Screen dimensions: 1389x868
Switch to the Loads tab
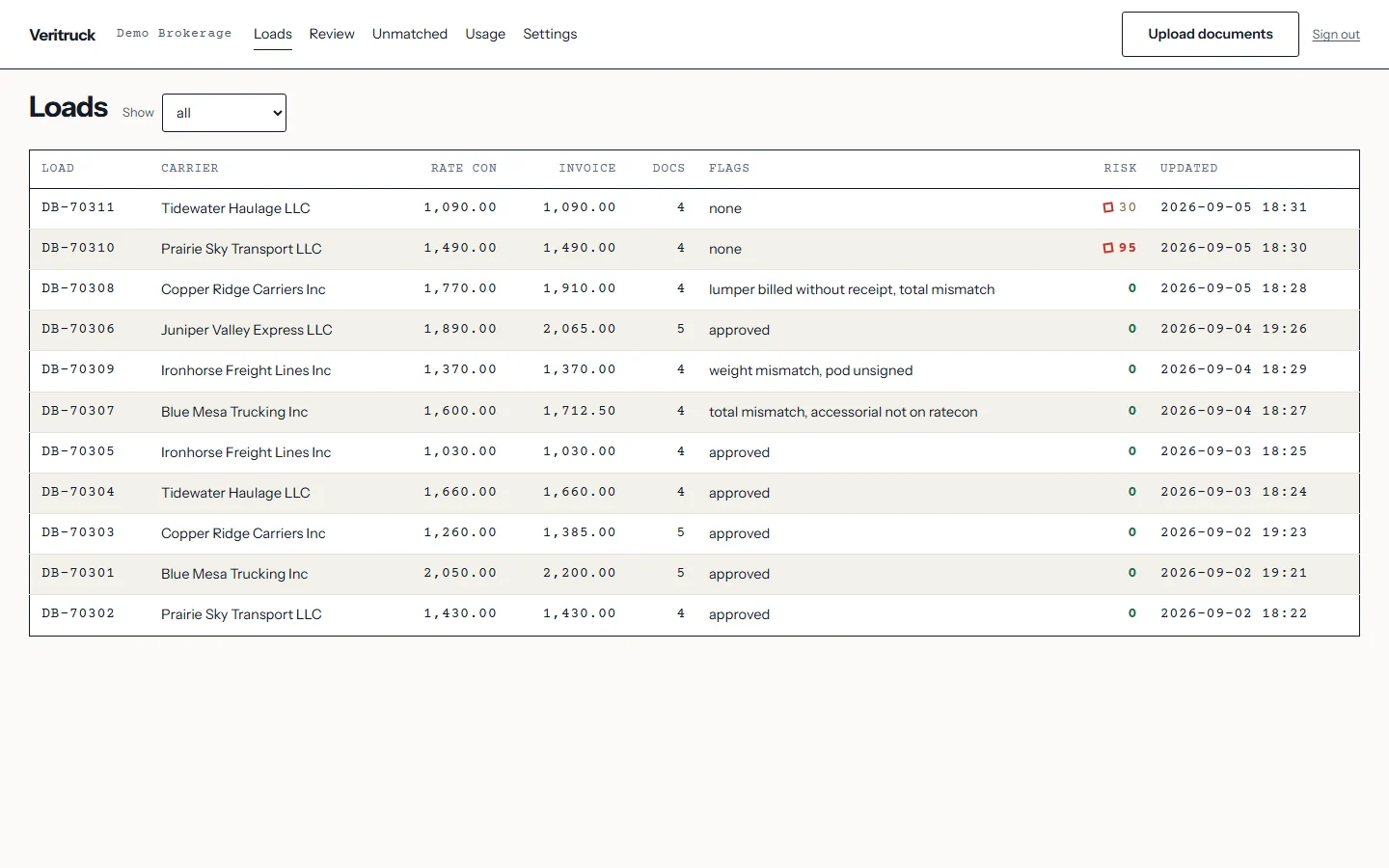pos(273,34)
